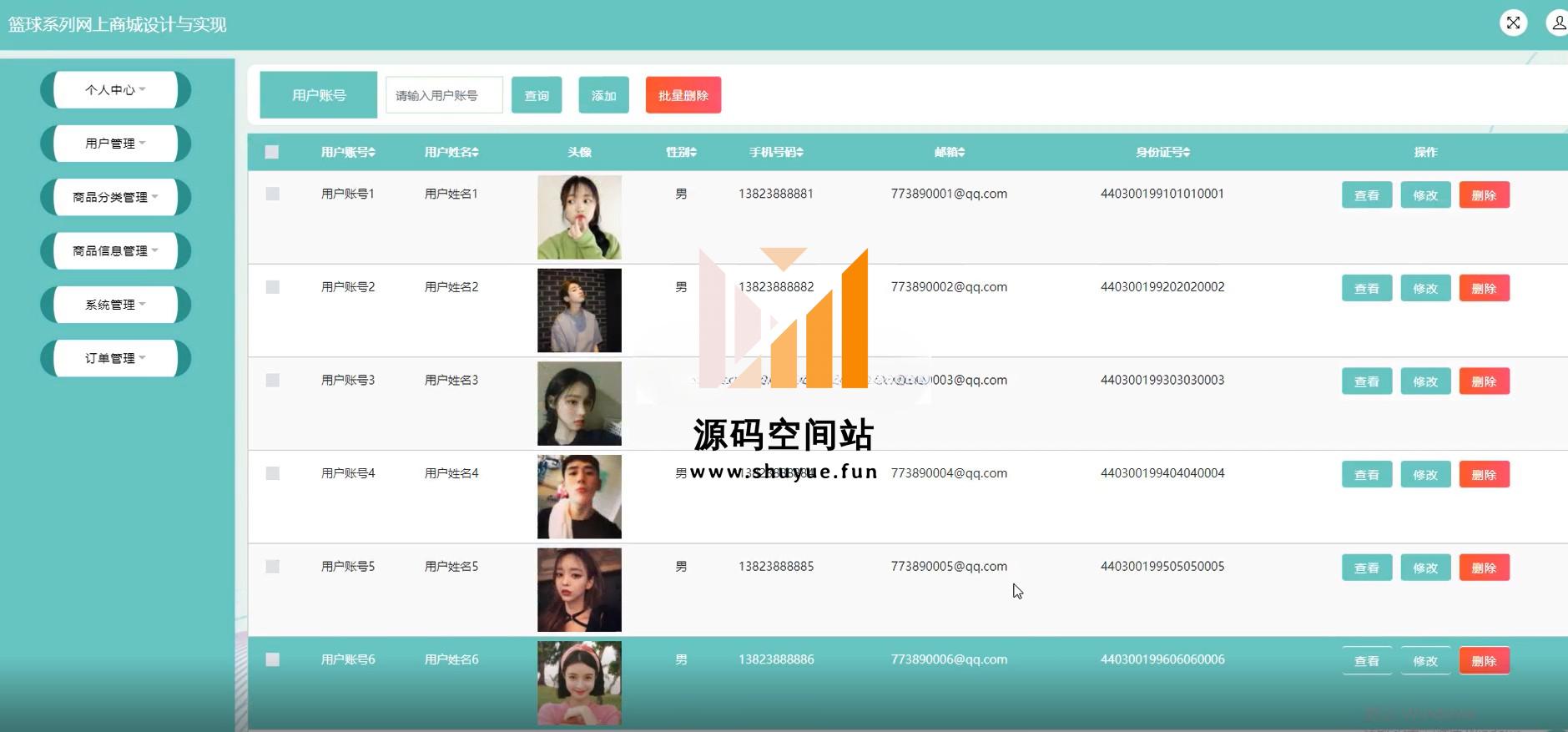This screenshot has height=732, width=1568.
Task: Expand the 商品分类管理 sidebar menu
Action: pos(115,197)
